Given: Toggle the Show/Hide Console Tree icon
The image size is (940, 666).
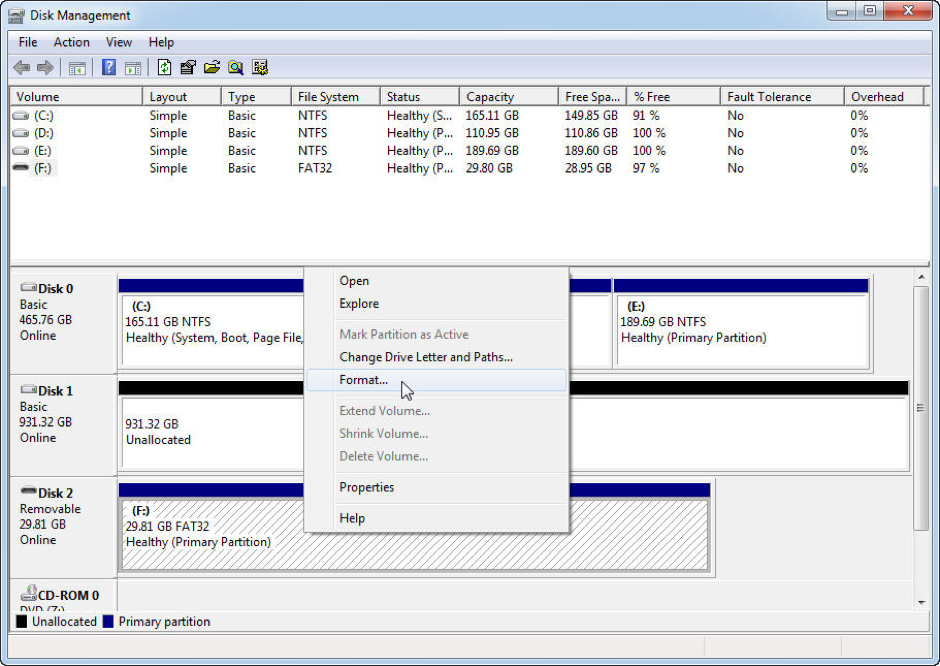Looking at the screenshot, I should pyautogui.click(x=77, y=68).
